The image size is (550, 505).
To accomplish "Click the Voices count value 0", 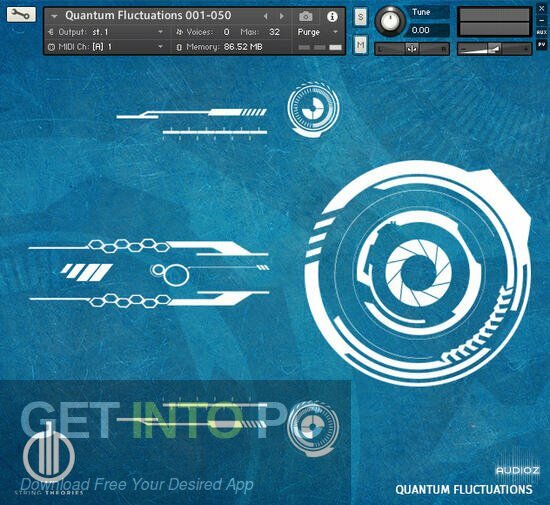I will point(227,32).
